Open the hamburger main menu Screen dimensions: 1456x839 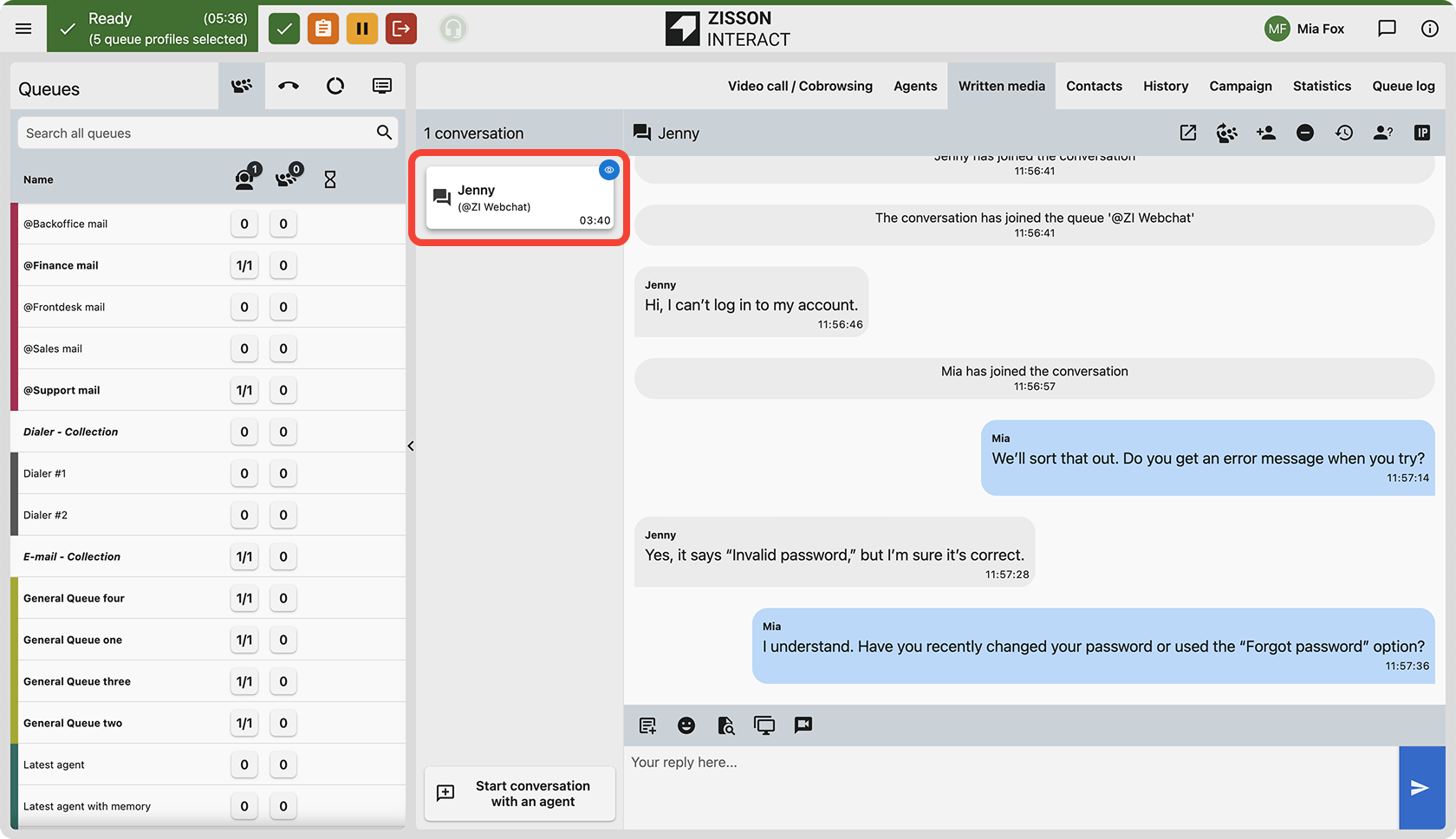23,29
